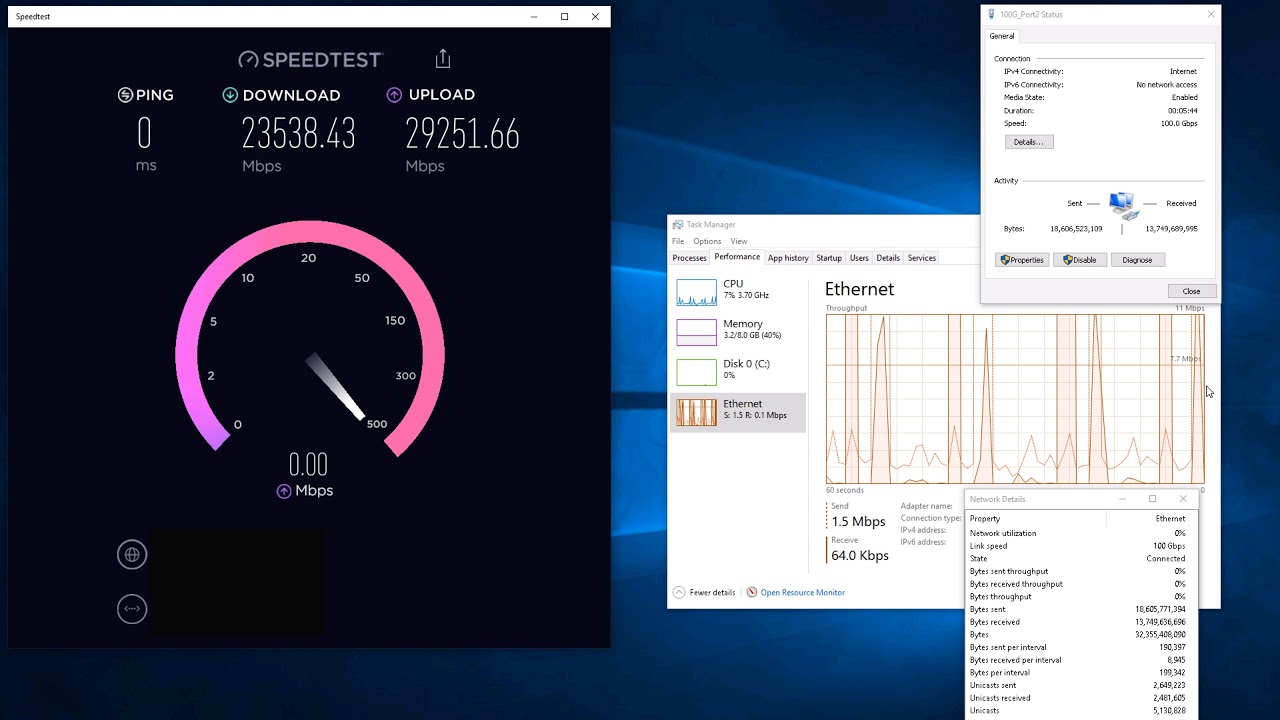This screenshot has width=1280, height=720.
Task: Click the Download arrow icon
Action: 230,95
